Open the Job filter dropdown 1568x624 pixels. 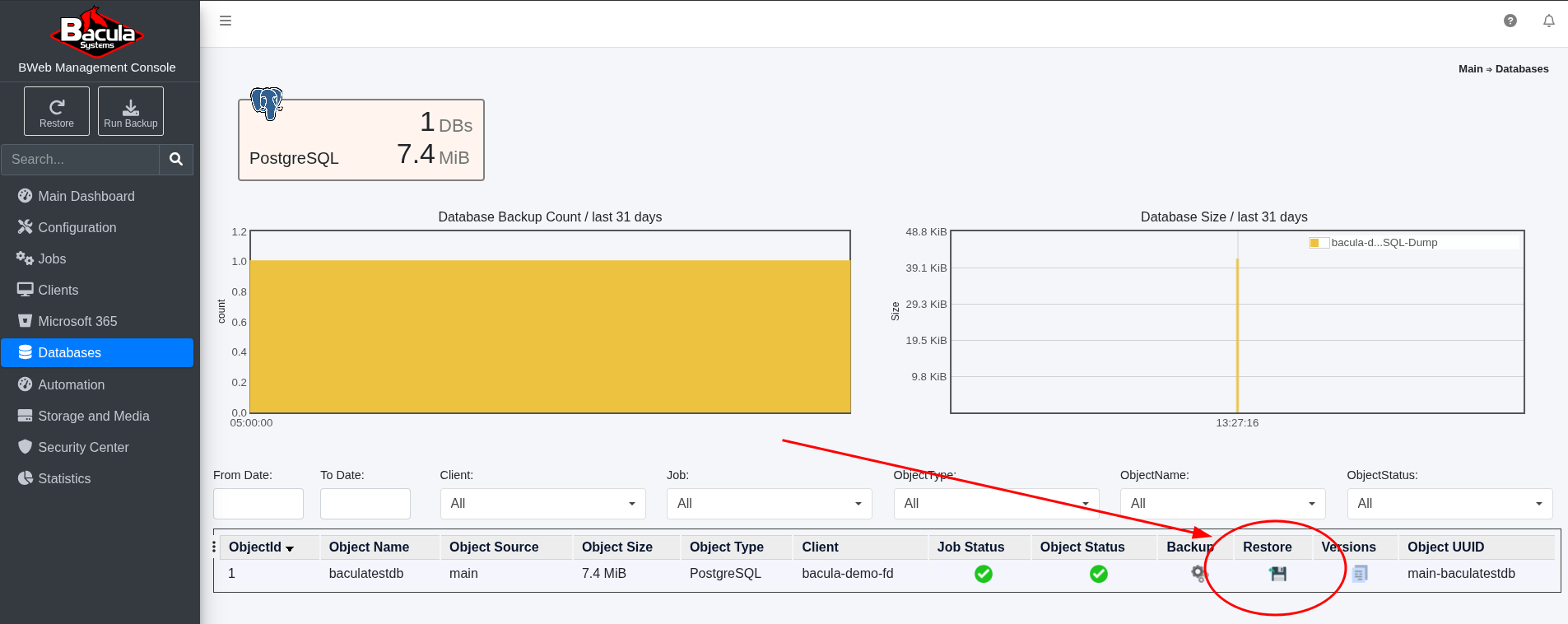769,504
